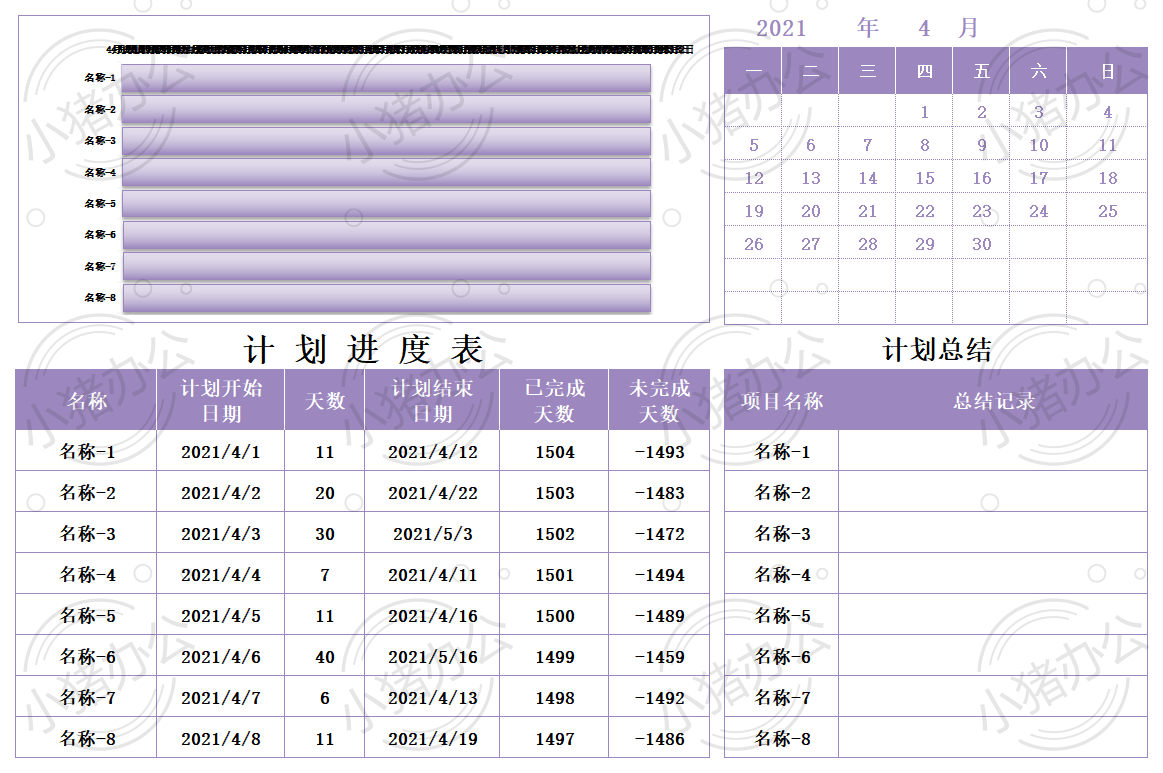
Task: Select the 计划总结 heading
Action: tap(937, 349)
